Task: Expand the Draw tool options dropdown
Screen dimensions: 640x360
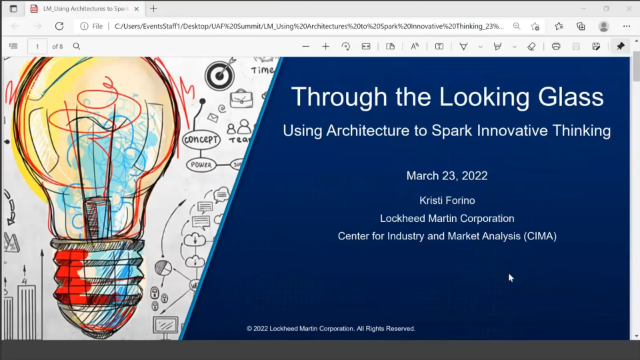Action: [480, 47]
